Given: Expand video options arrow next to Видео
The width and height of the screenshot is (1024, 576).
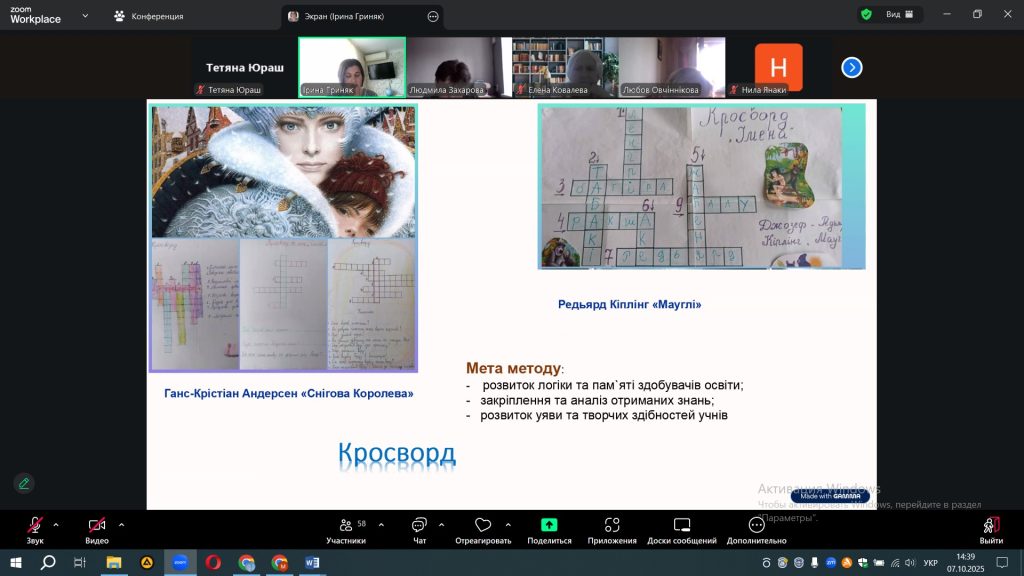Looking at the screenshot, I should [x=121, y=524].
